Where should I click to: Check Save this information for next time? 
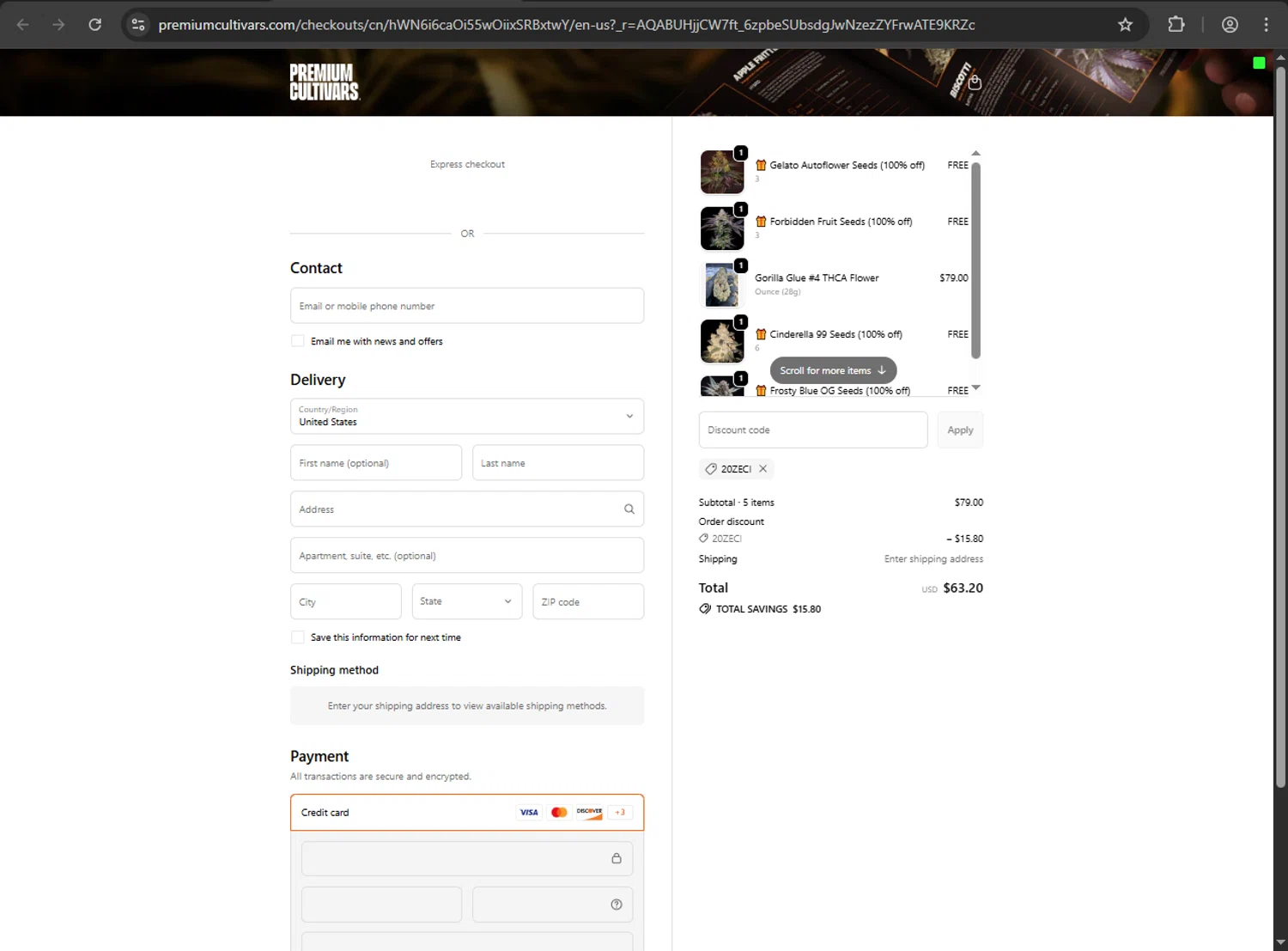(x=298, y=637)
